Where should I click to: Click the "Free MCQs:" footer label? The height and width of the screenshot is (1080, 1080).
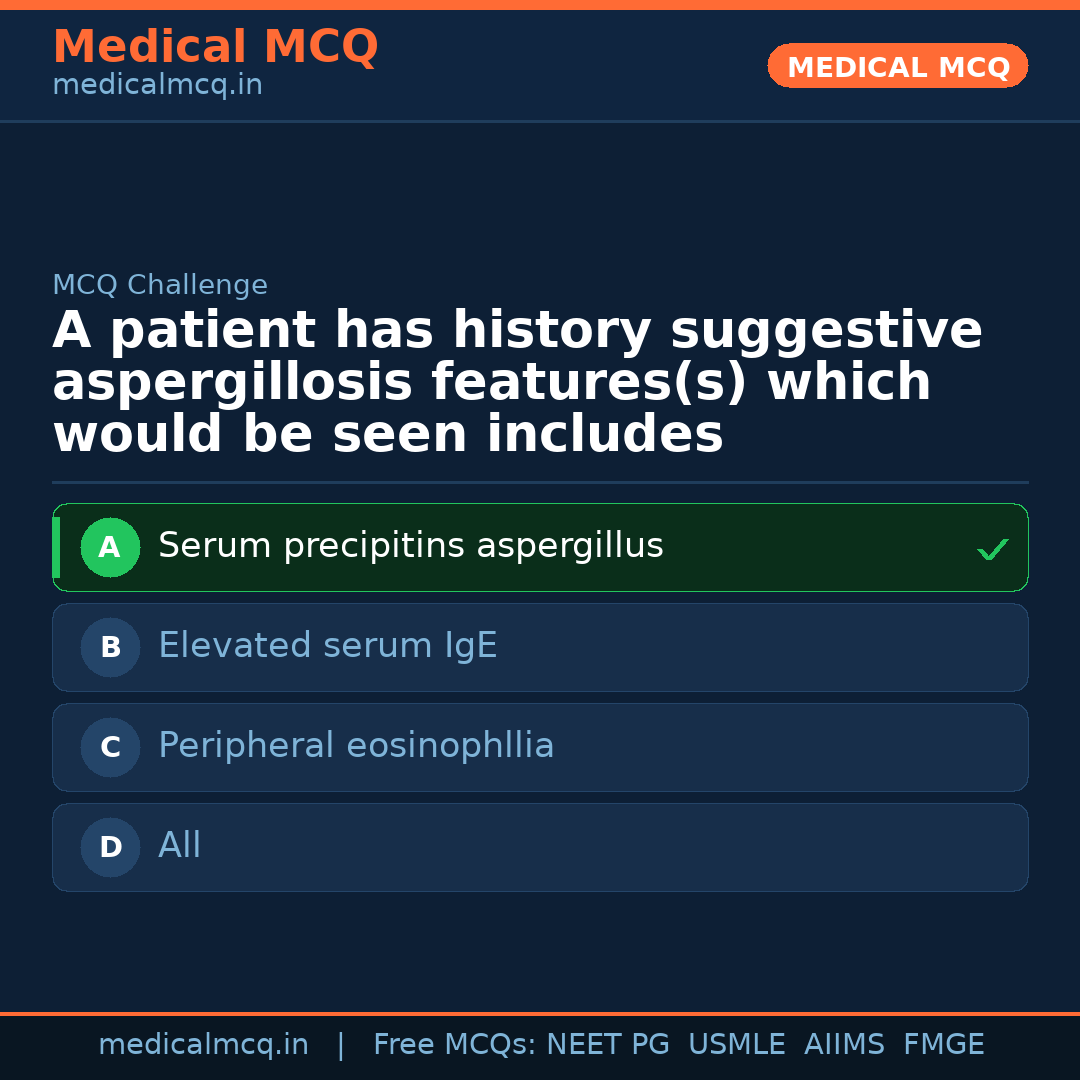[455, 1045]
